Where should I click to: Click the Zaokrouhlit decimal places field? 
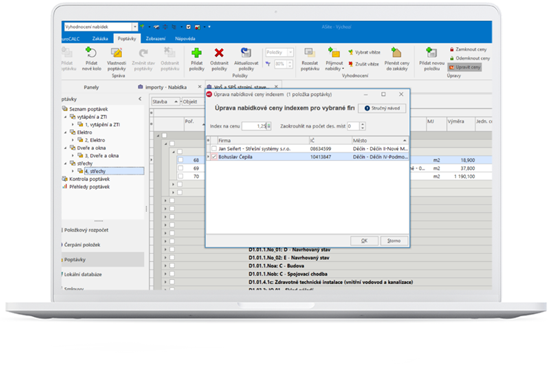point(353,126)
